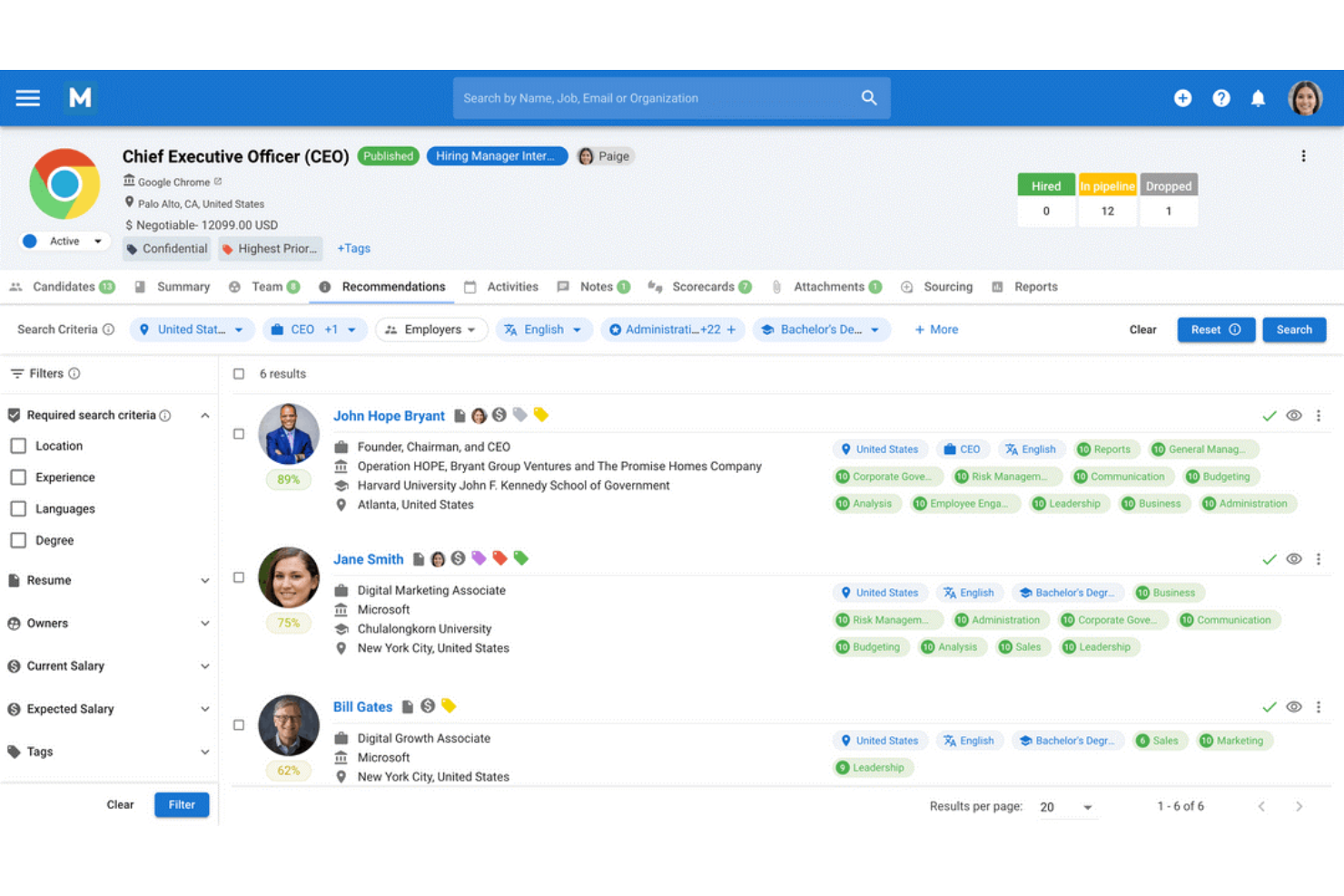
Task: Select all with the 6 results checkbox
Action: click(239, 373)
